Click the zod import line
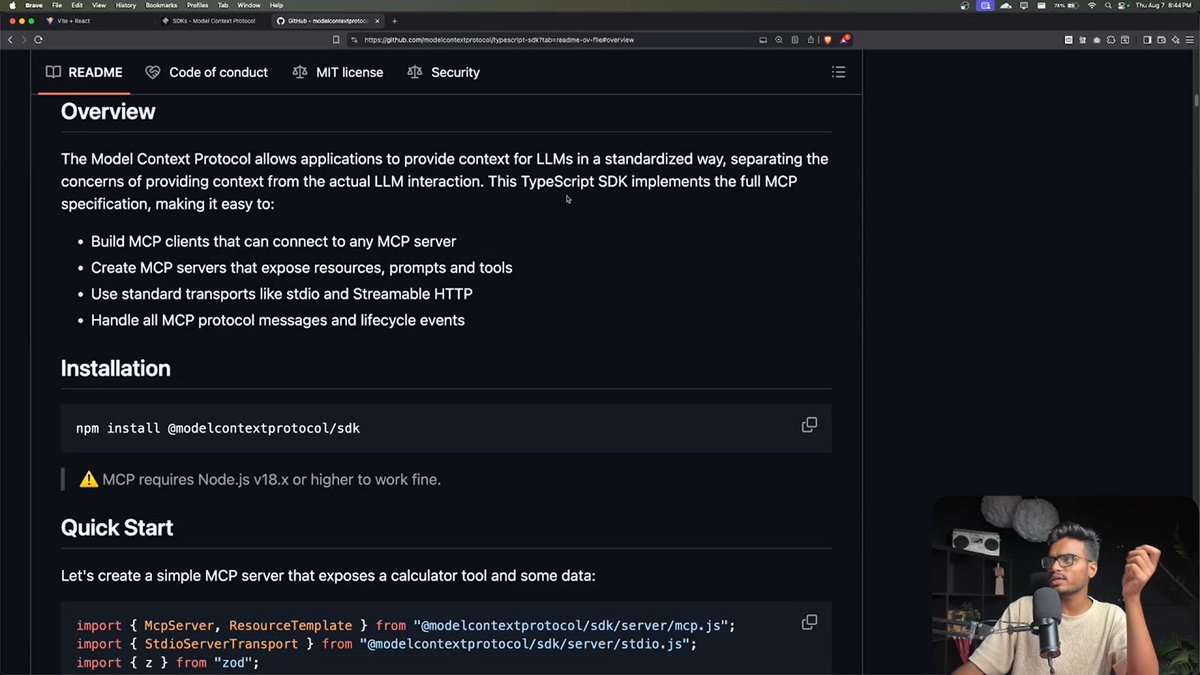 click(x=168, y=662)
